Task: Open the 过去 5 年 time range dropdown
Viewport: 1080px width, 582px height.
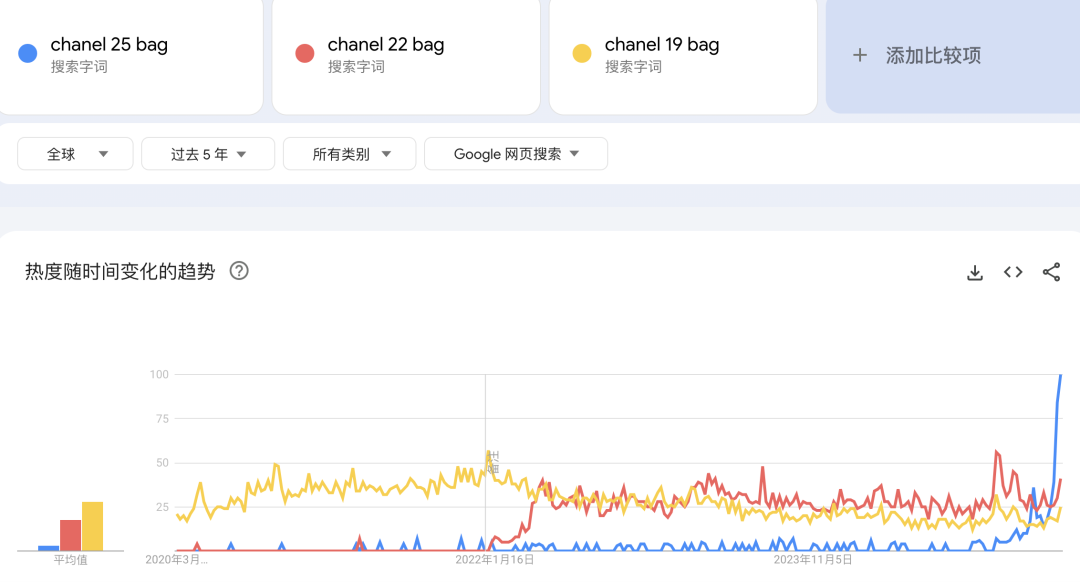Action: click(x=208, y=154)
